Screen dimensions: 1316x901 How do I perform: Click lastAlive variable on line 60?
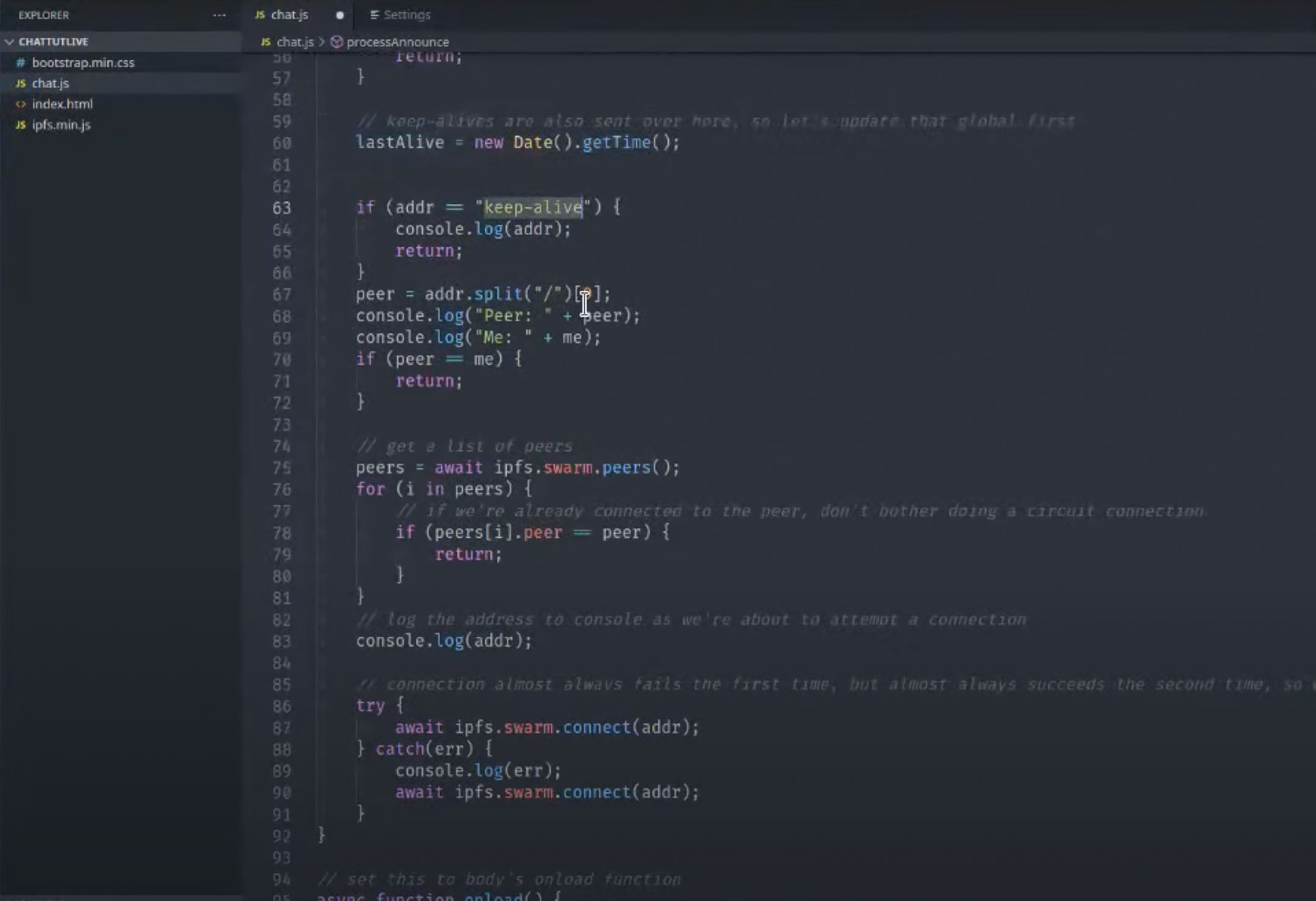coord(400,142)
